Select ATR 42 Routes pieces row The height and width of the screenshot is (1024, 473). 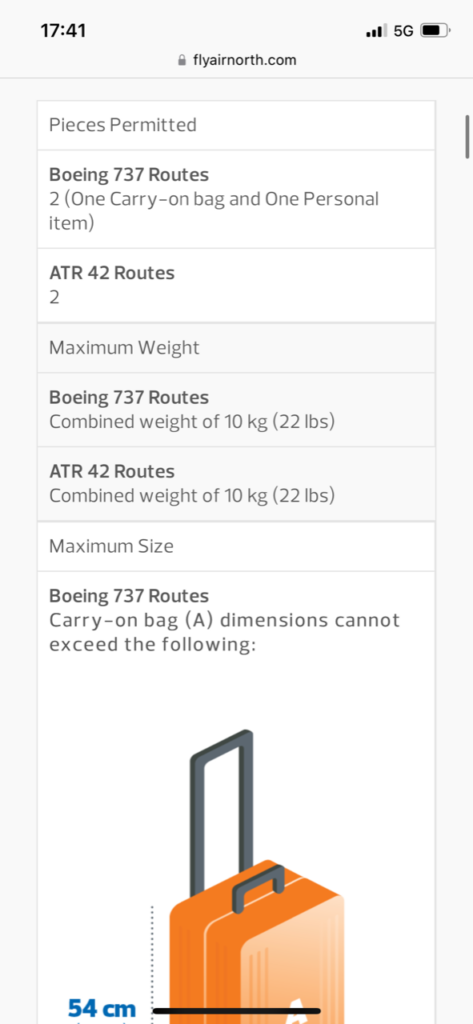pyautogui.click(x=236, y=285)
